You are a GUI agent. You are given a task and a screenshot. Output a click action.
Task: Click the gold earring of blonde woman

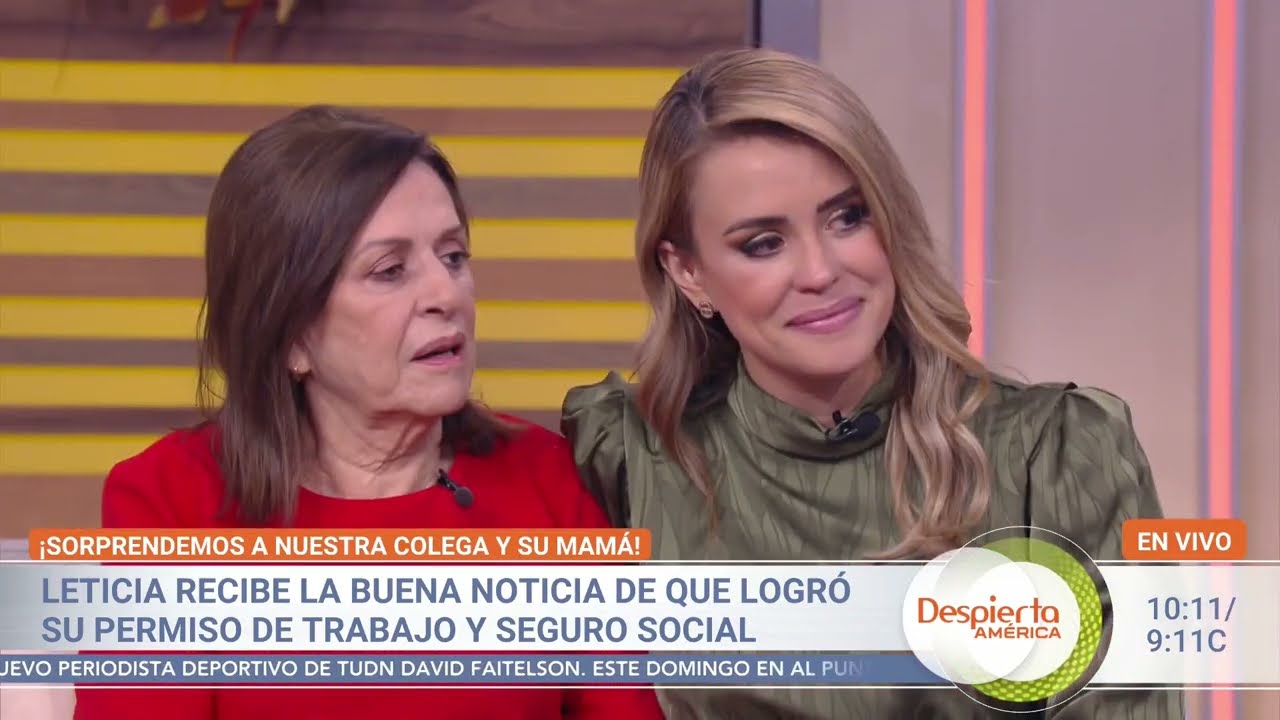point(705,307)
